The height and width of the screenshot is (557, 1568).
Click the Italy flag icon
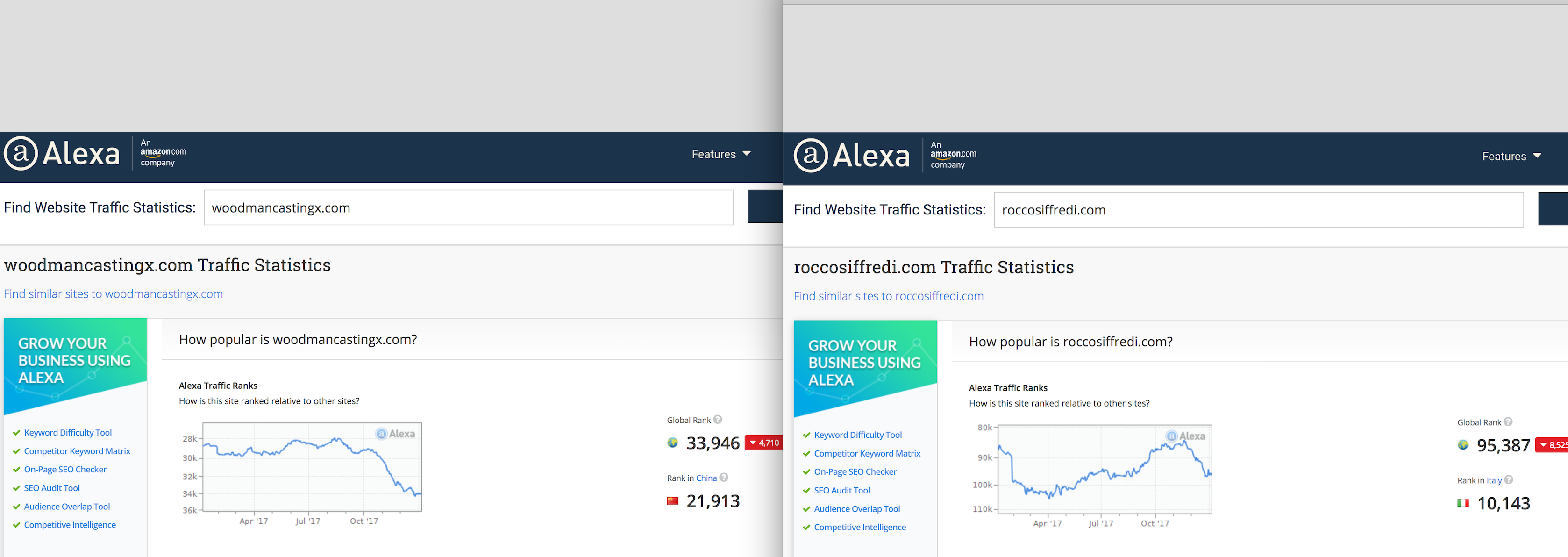coord(1463,503)
